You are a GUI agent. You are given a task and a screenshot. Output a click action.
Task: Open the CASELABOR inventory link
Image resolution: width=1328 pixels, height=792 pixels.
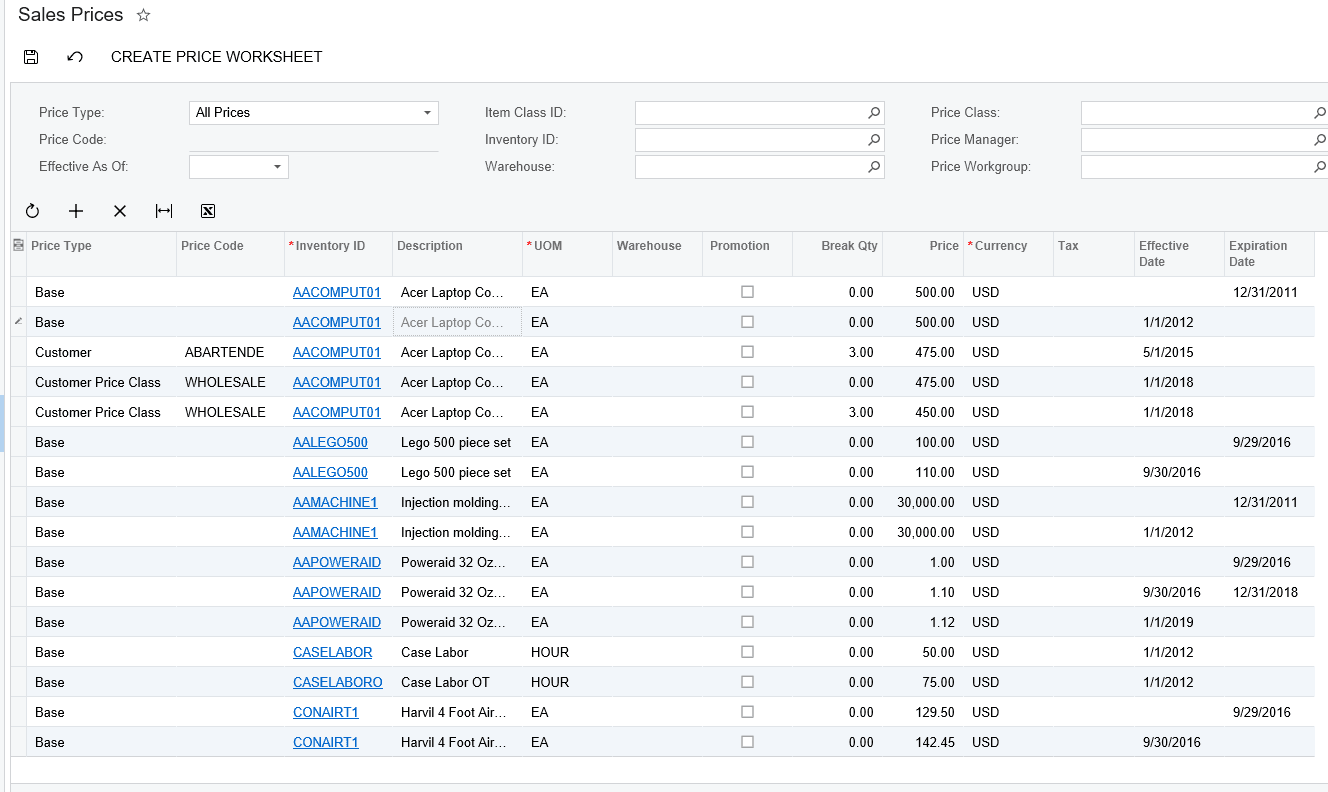click(x=332, y=652)
